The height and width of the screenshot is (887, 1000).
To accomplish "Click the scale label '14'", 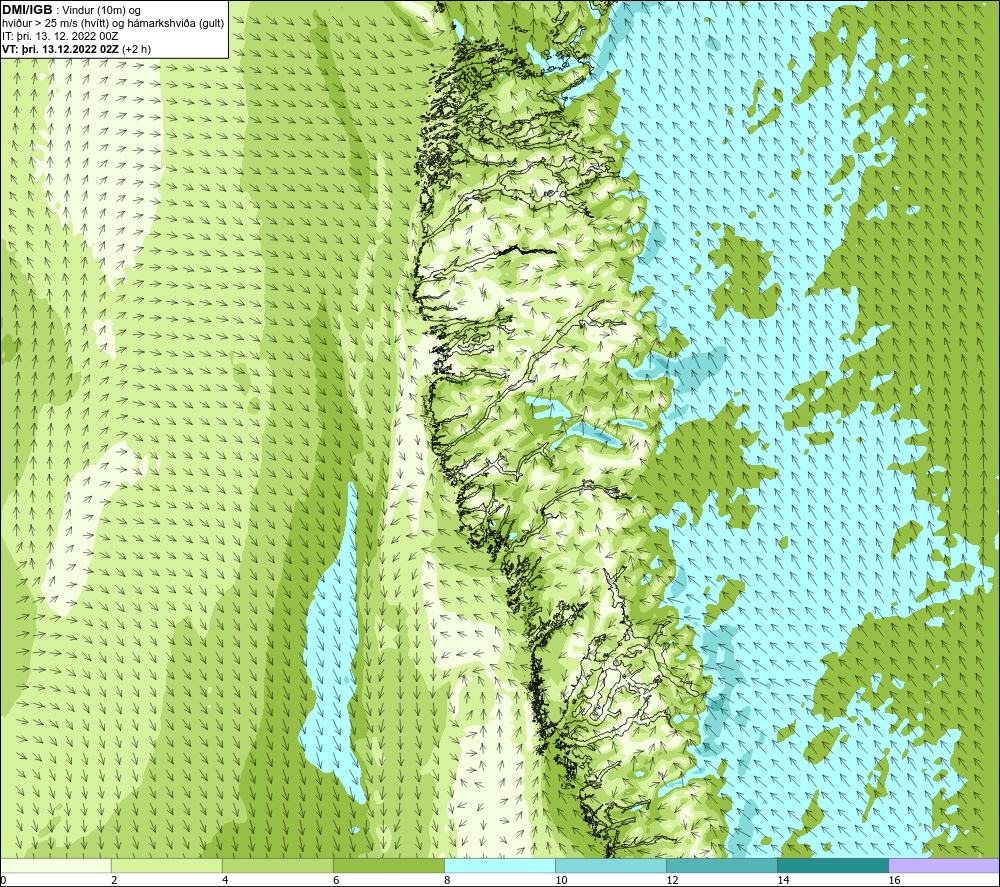I will click(783, 881).
